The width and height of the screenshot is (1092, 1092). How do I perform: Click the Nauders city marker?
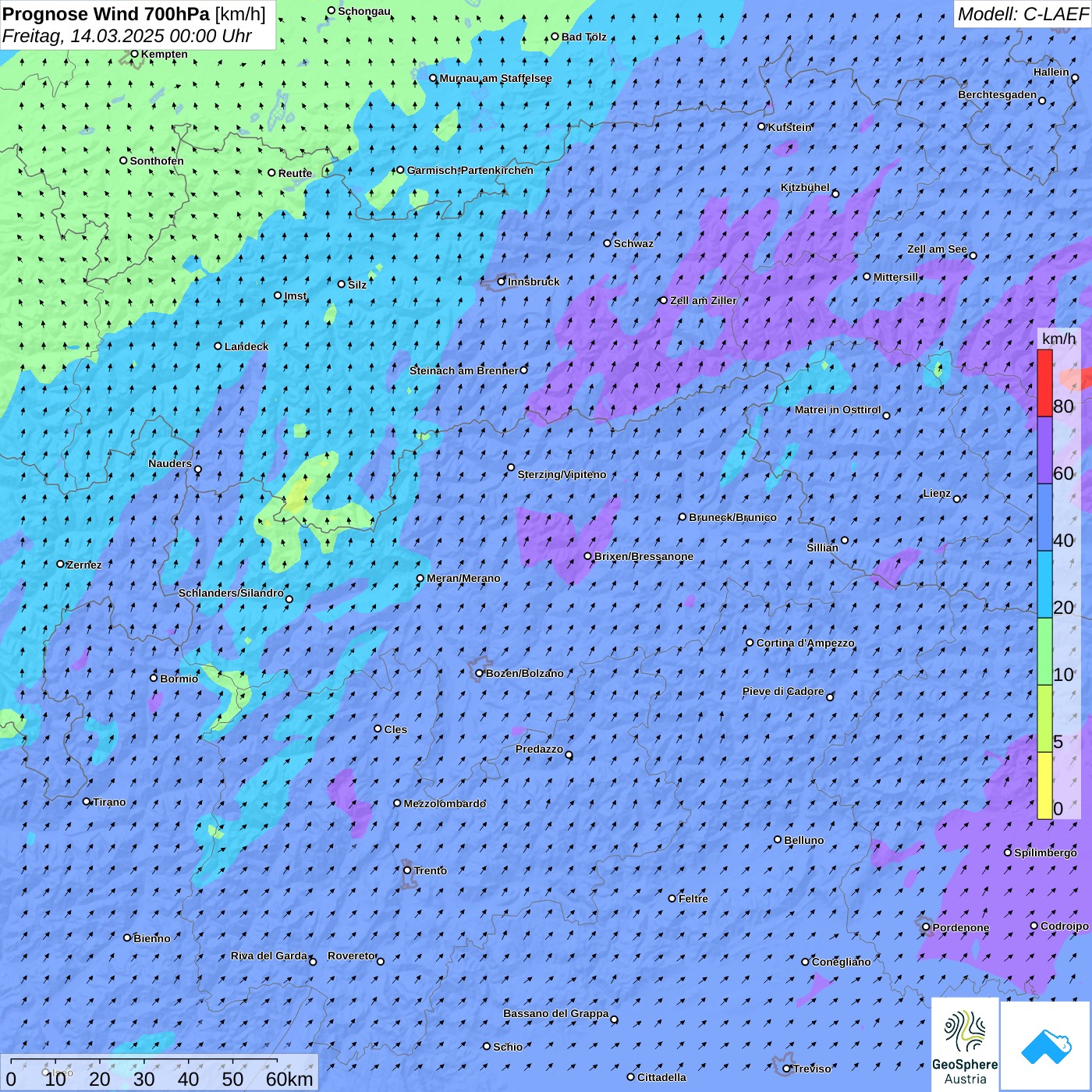198,470
